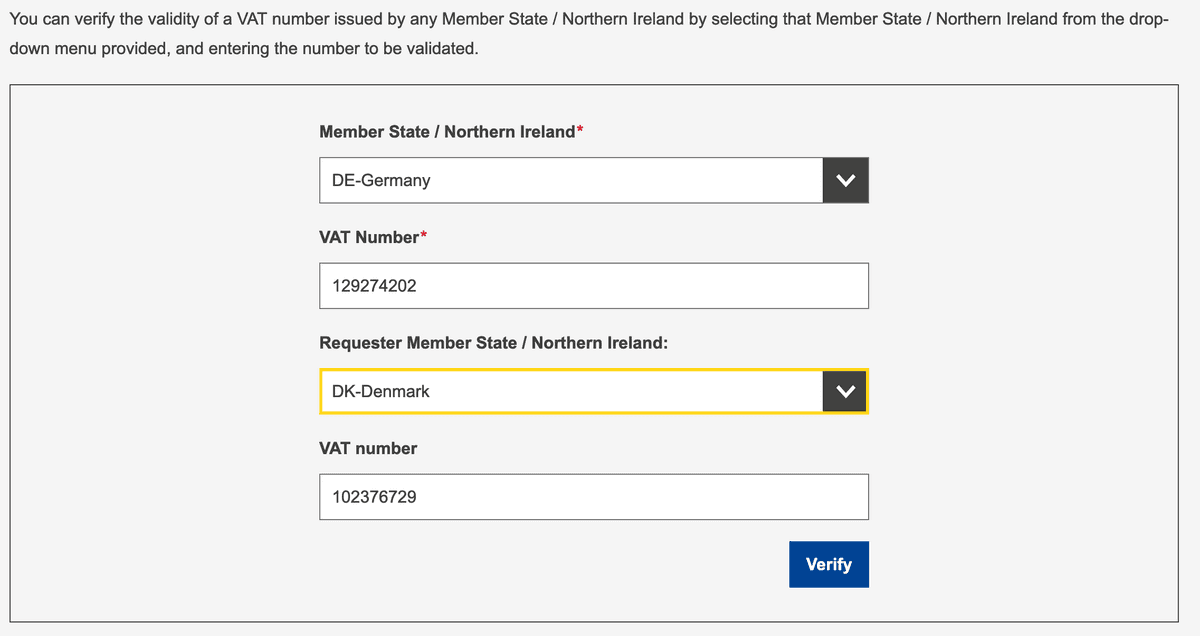This screenshot has height=636, width=1200.
Task: Click the bordered form container background
Action: click(150, 350)
